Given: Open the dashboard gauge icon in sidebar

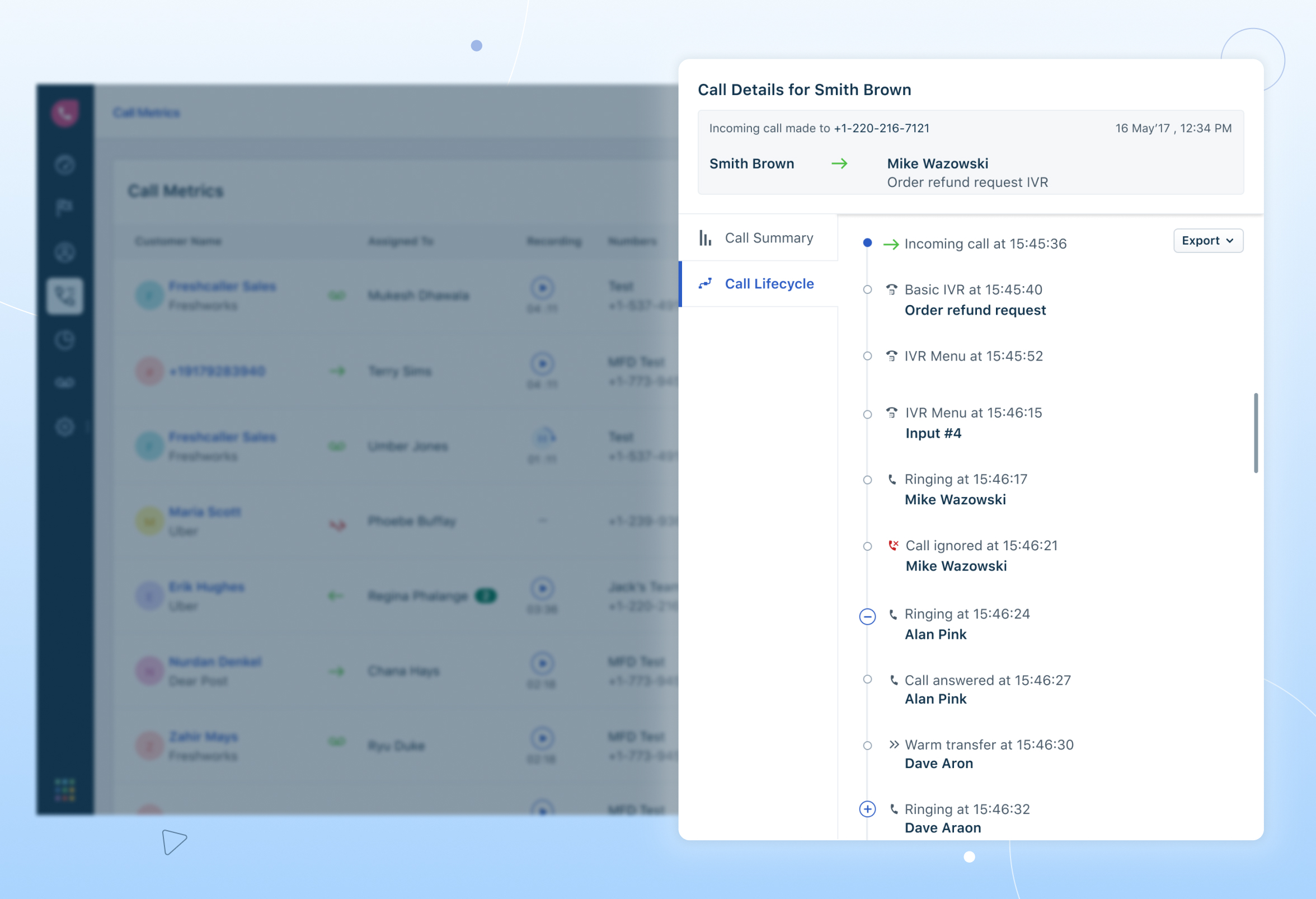Looking at the screenshot, I should point(65,165).
